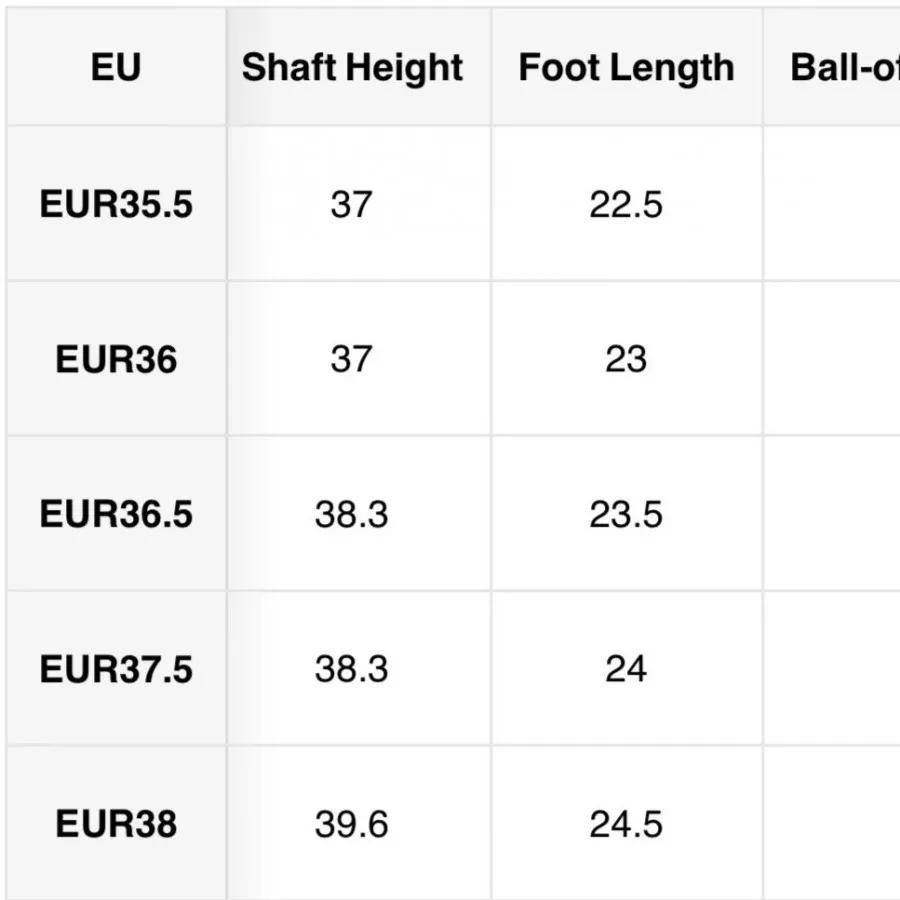Click the empty Ball-of cell for EUR36
This screenshot has width=900, height=900.
click(833, 359)
